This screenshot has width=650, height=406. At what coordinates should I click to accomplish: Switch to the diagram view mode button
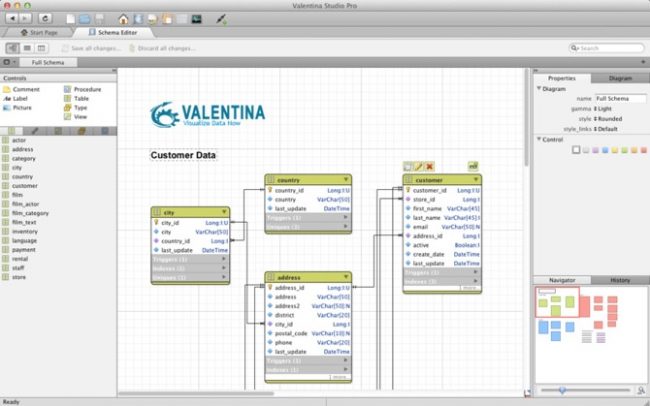click(x=12, y=48)
